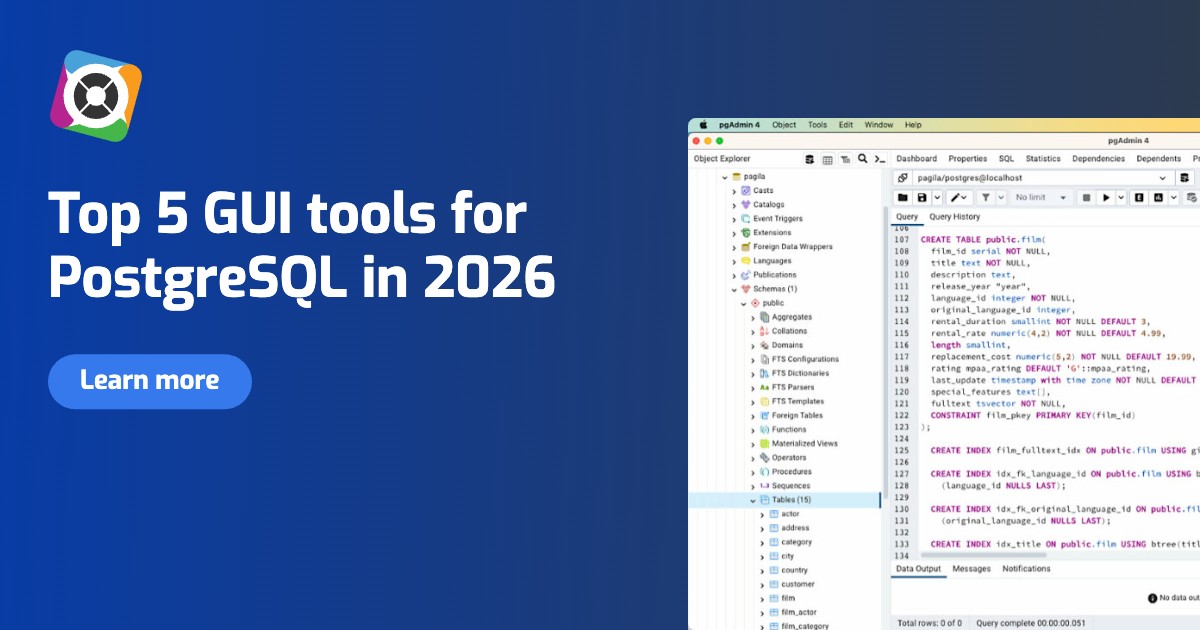Open the Execute options dropdown arrow
The height and width of the screenshot is (630, 1200).
(x=1120, y=198)
